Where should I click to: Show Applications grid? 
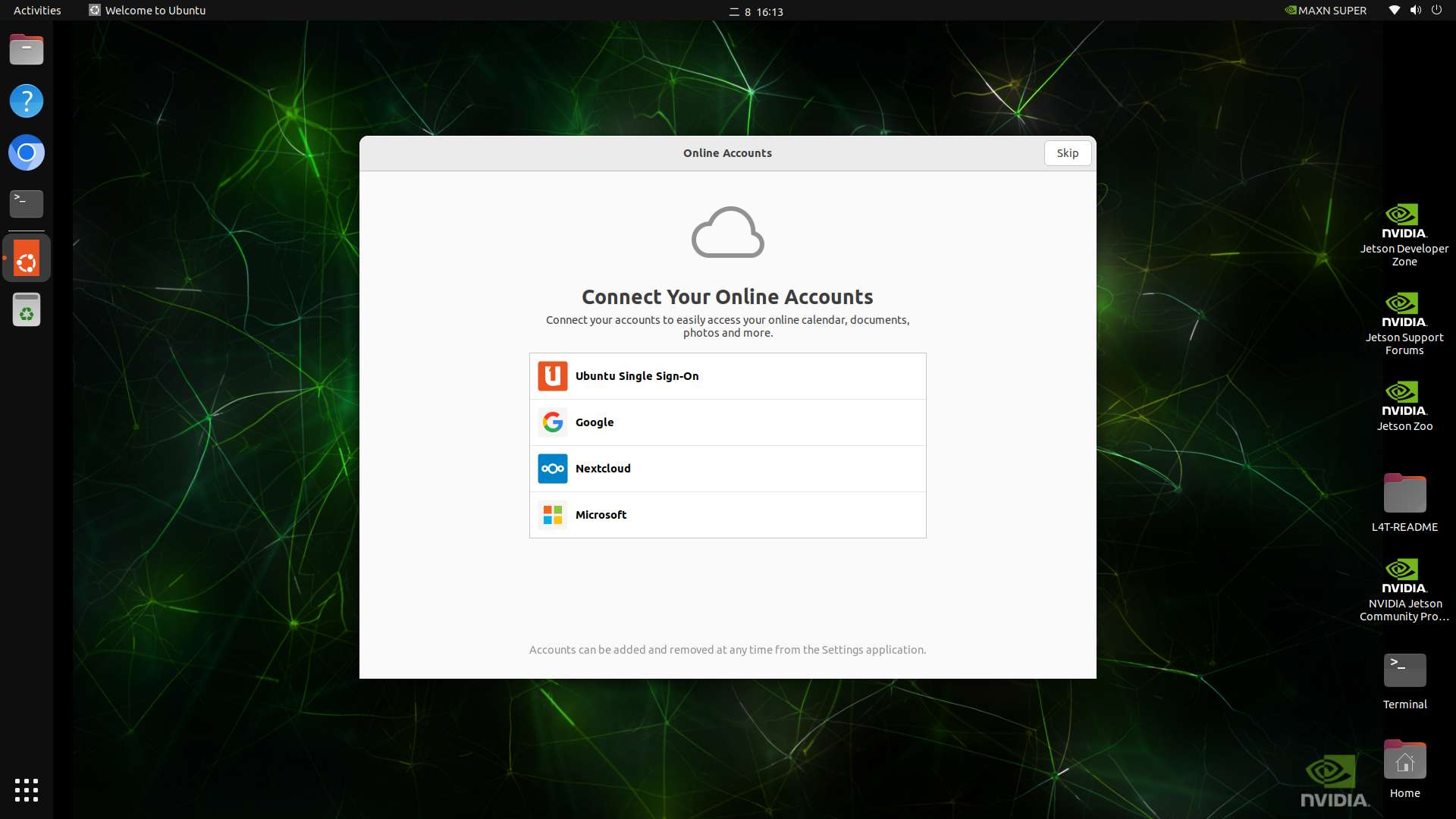27,789
